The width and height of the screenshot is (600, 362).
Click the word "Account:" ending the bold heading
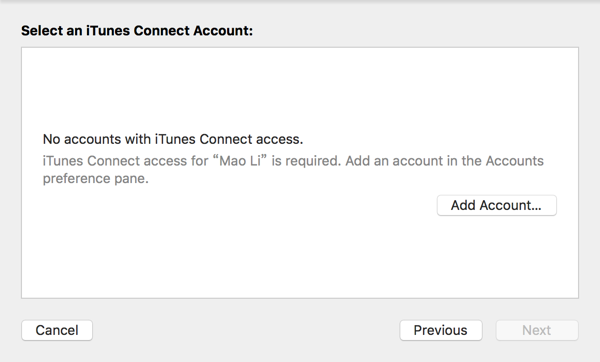(223, 31)
